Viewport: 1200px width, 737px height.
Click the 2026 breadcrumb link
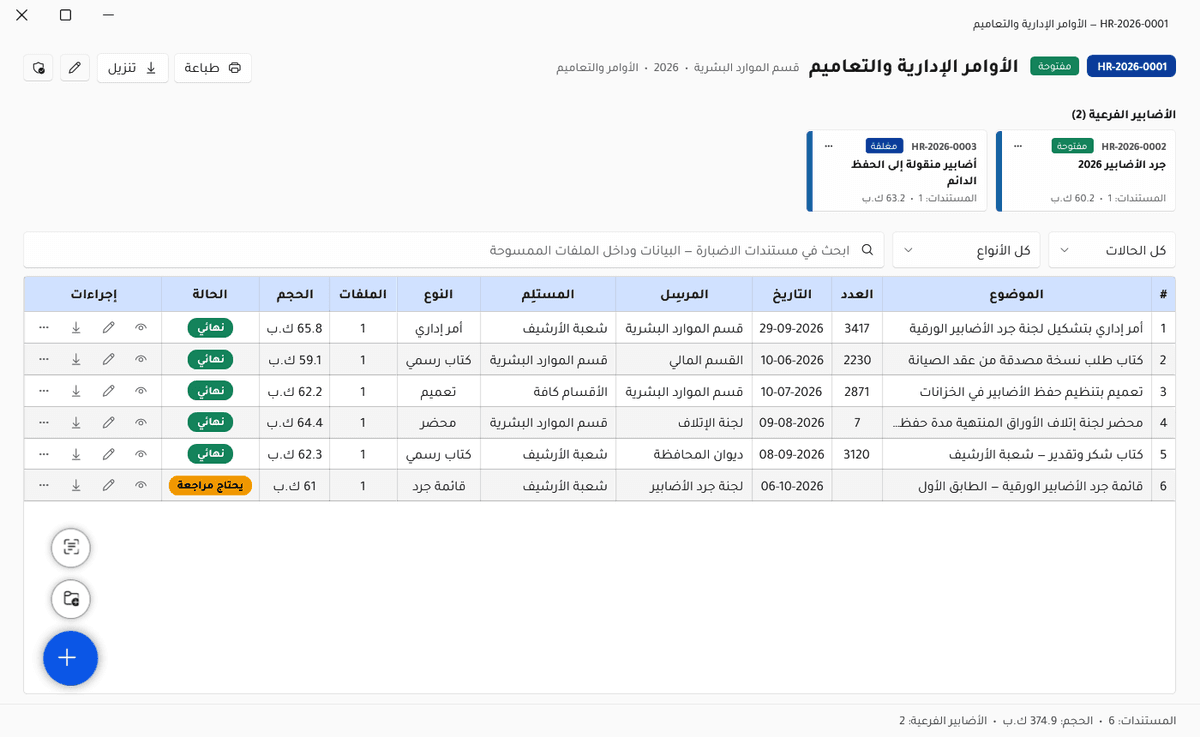tap(666, 67)
